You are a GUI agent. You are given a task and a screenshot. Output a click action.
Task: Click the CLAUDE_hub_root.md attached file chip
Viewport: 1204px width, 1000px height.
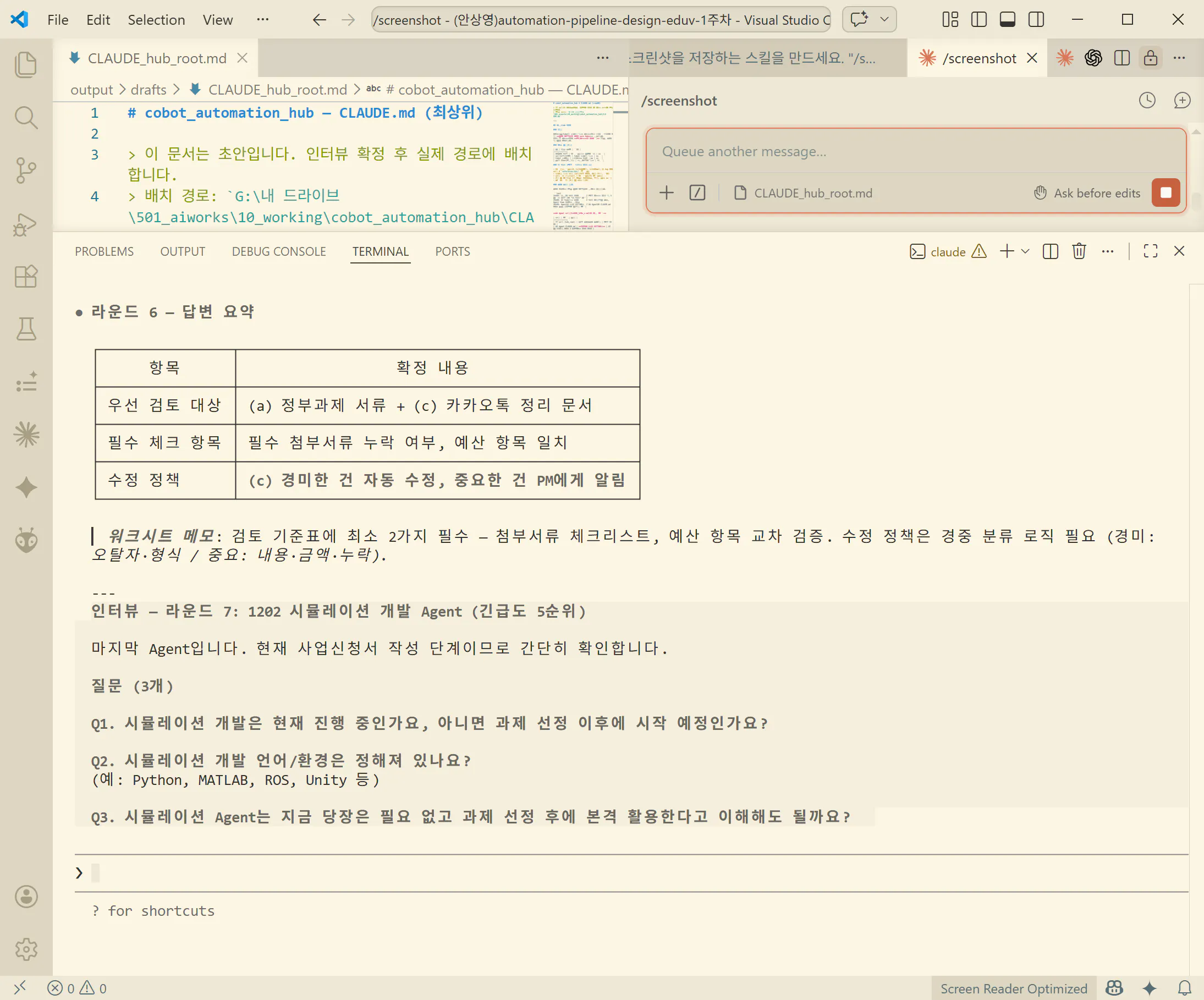[803, 193]
